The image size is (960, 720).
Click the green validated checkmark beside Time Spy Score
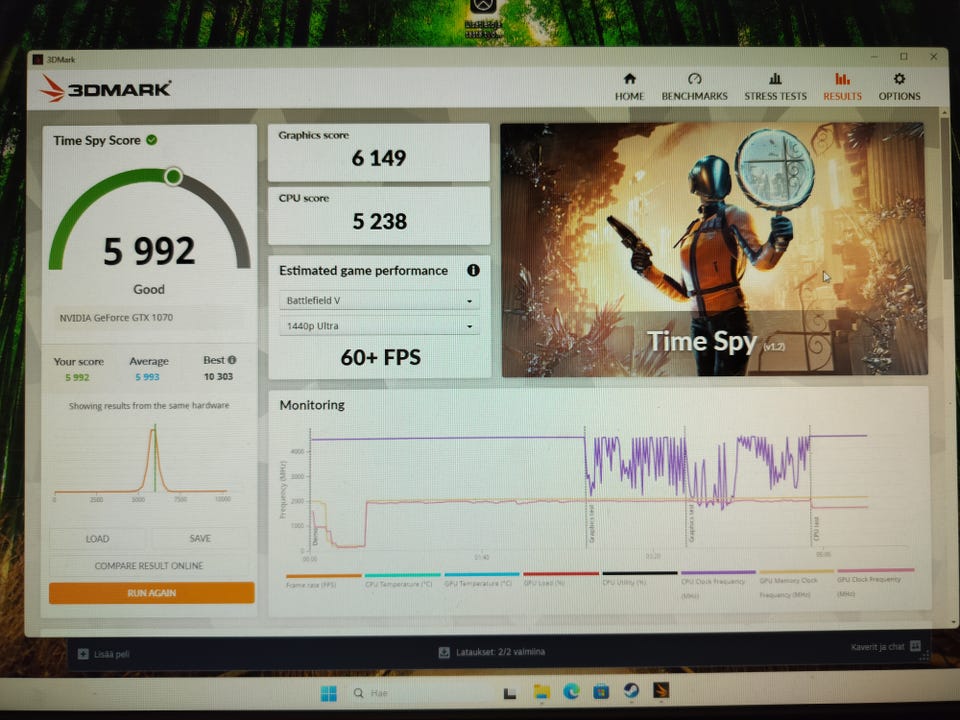[x=152, y=140]
